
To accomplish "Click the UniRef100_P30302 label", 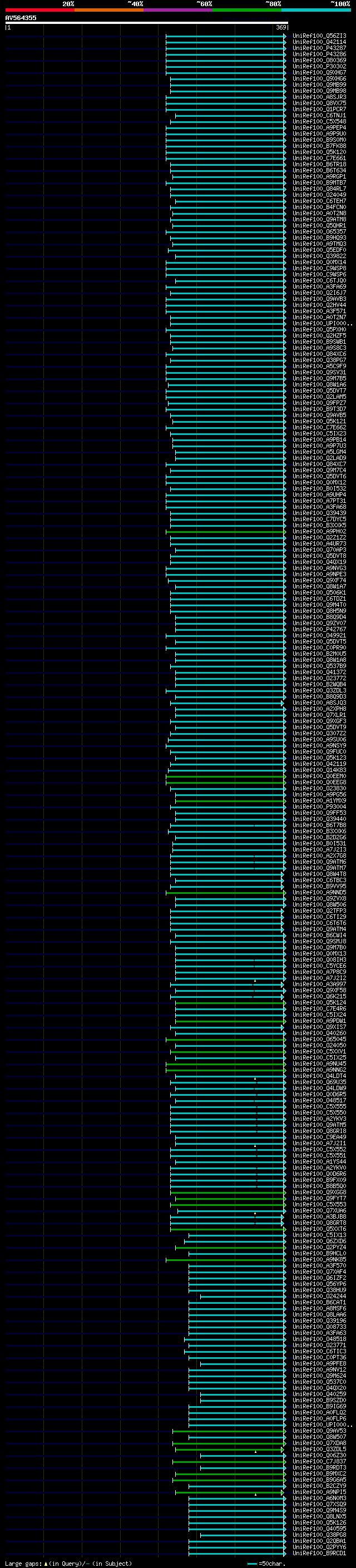I will click(x=319, y=66).
